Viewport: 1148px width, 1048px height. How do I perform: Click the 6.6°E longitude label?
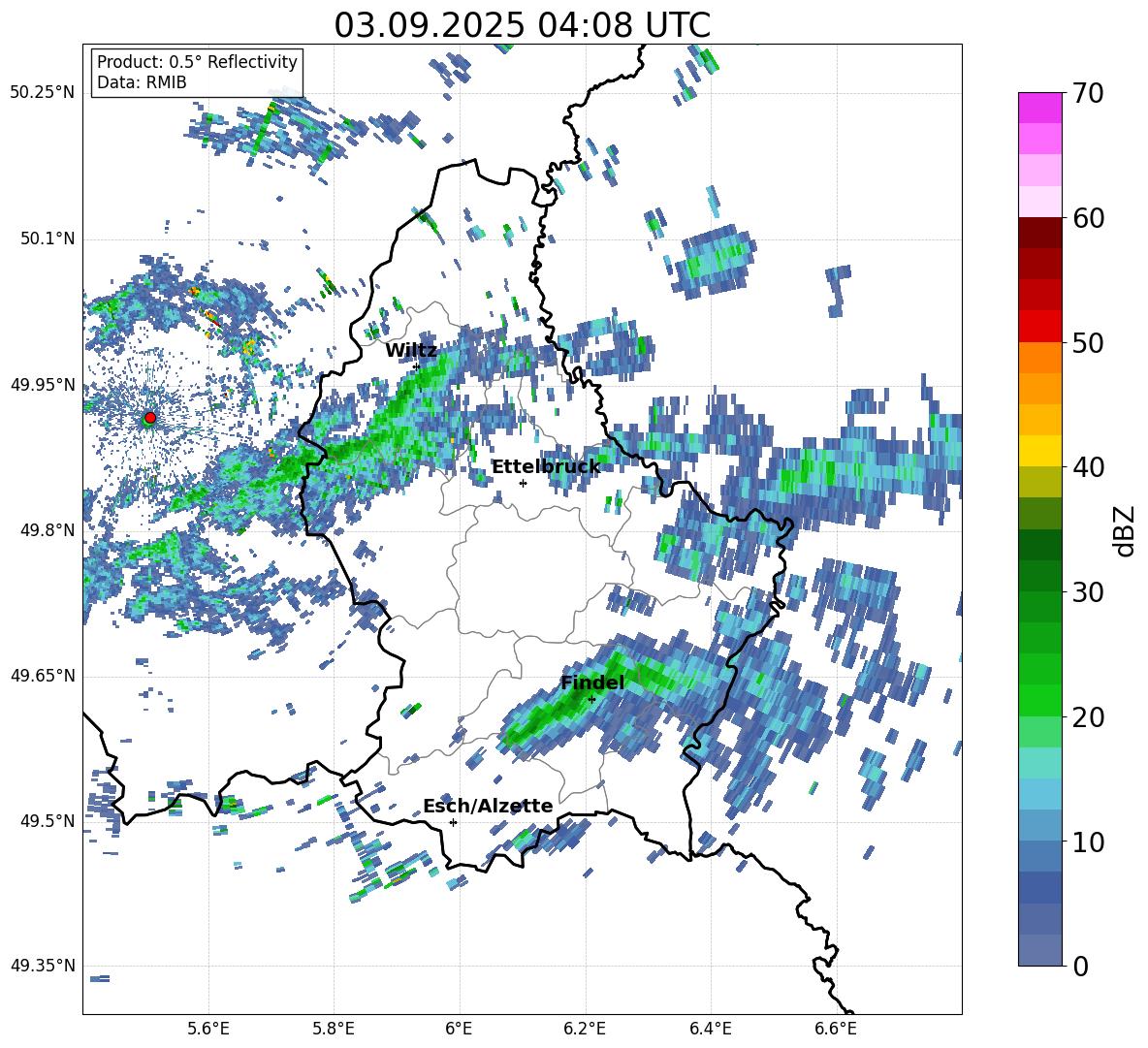[x=836, y=1029]
